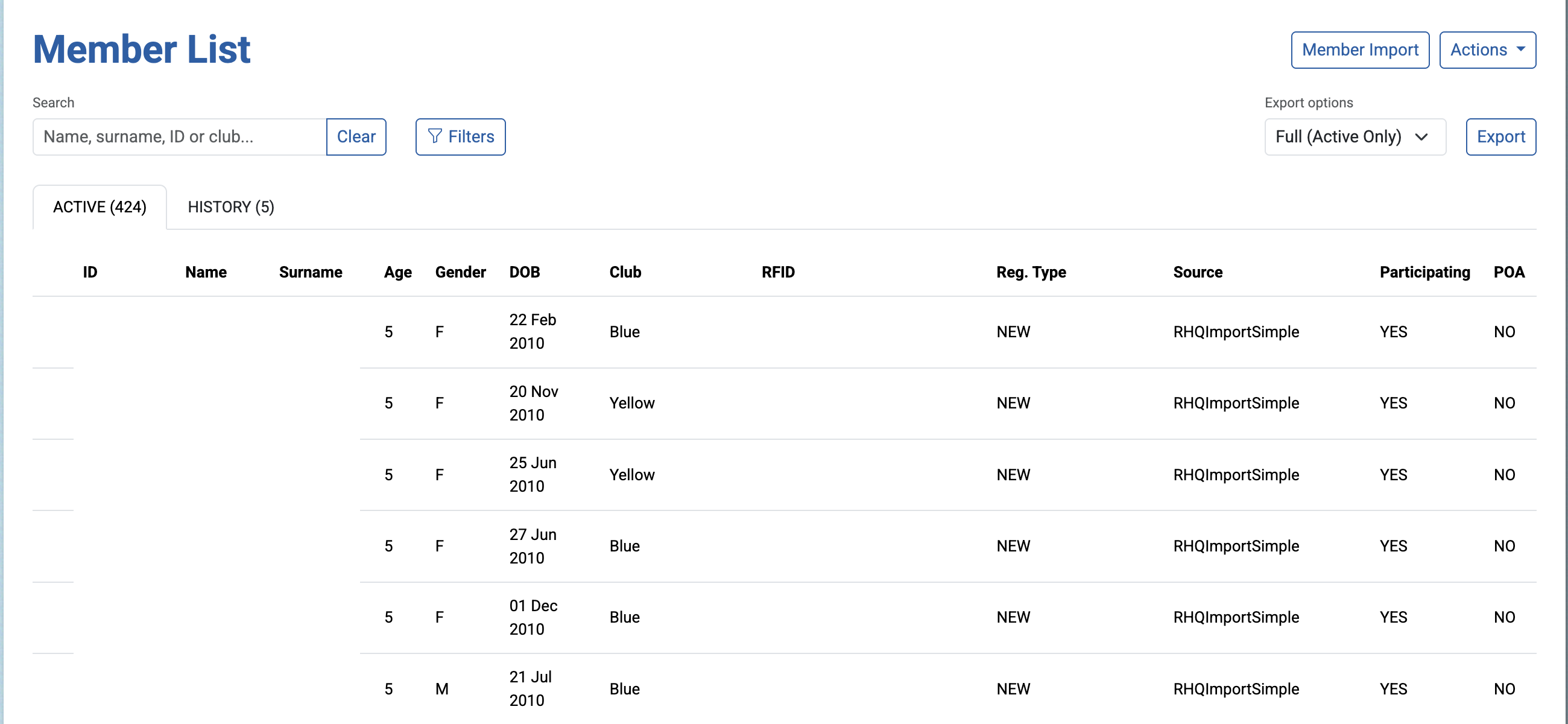Click YES participating in the 01 Dec row
This screenshot has height=724, width=1568.
tap(1393, 617)
